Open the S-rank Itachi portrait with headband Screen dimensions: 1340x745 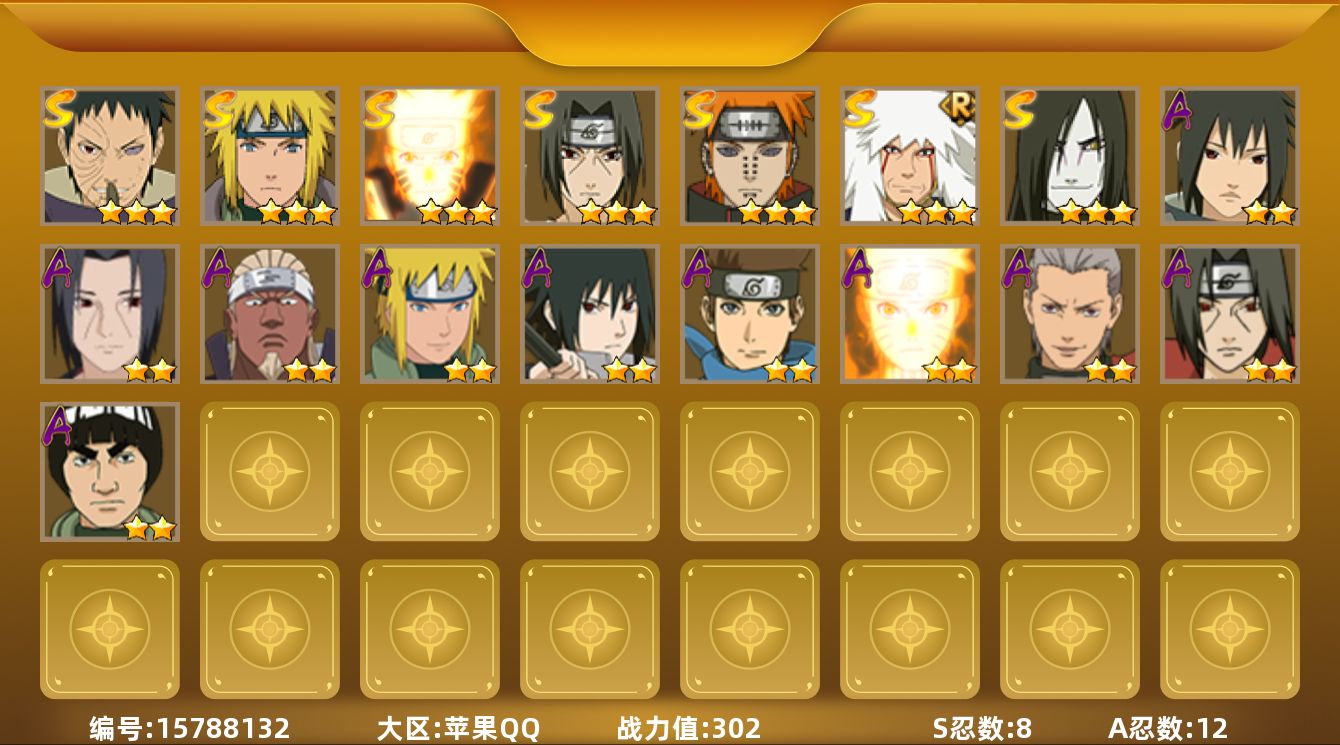pyautogui.click(x=590, y=156)
